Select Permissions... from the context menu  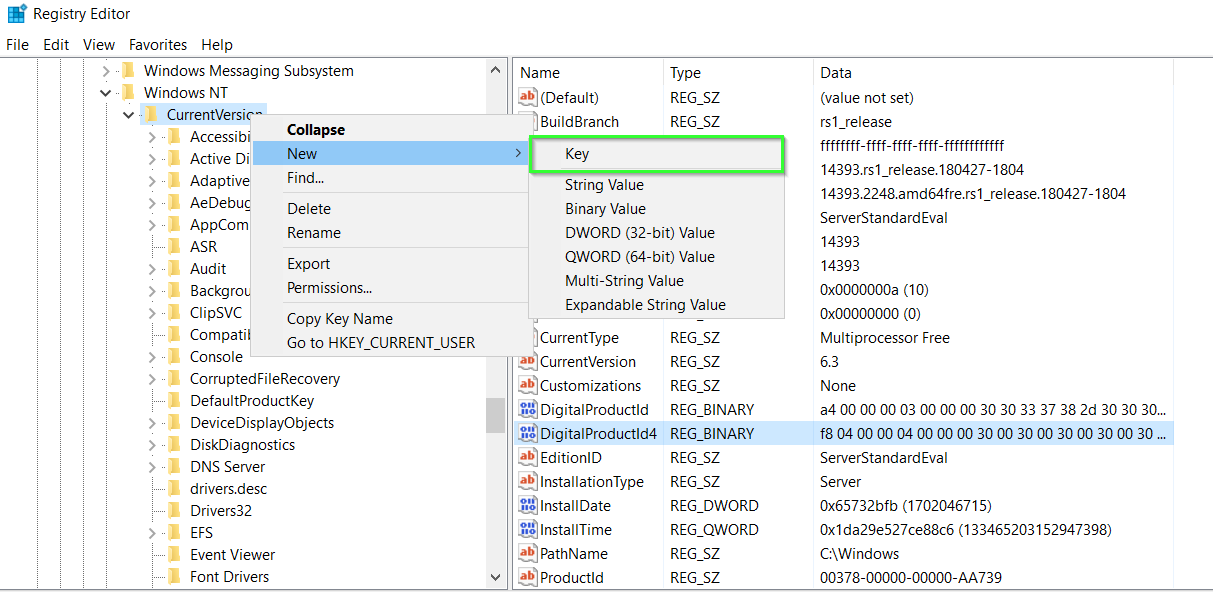[329, 288]
